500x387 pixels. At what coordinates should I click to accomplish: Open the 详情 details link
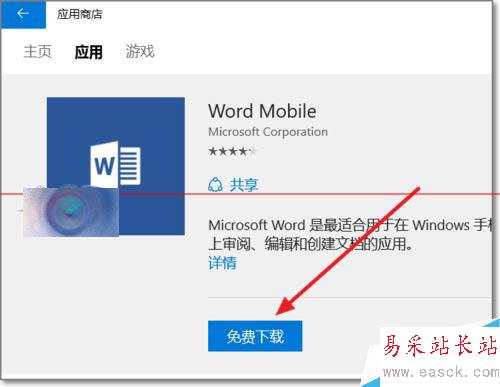click(222, 263)
